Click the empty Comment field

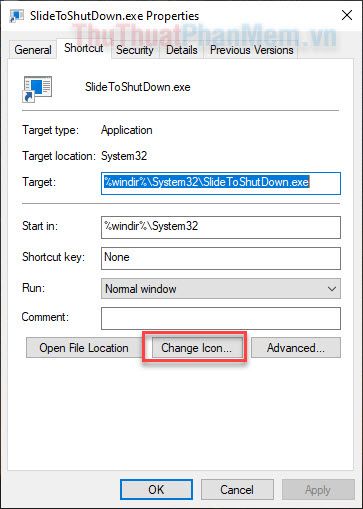click(x=221, y=318)
